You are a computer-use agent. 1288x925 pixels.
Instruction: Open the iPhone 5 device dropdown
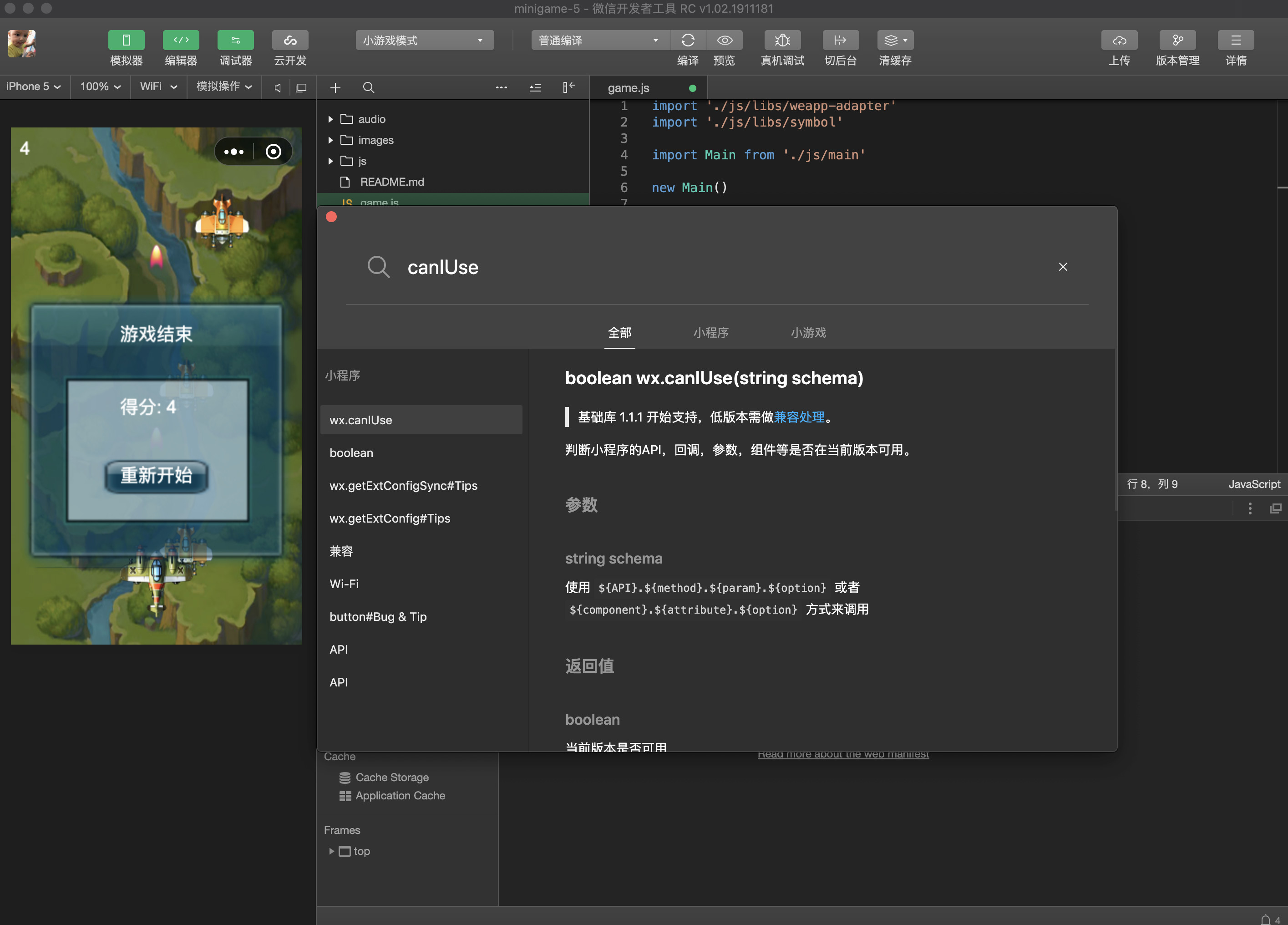click(x=34, y=87)
